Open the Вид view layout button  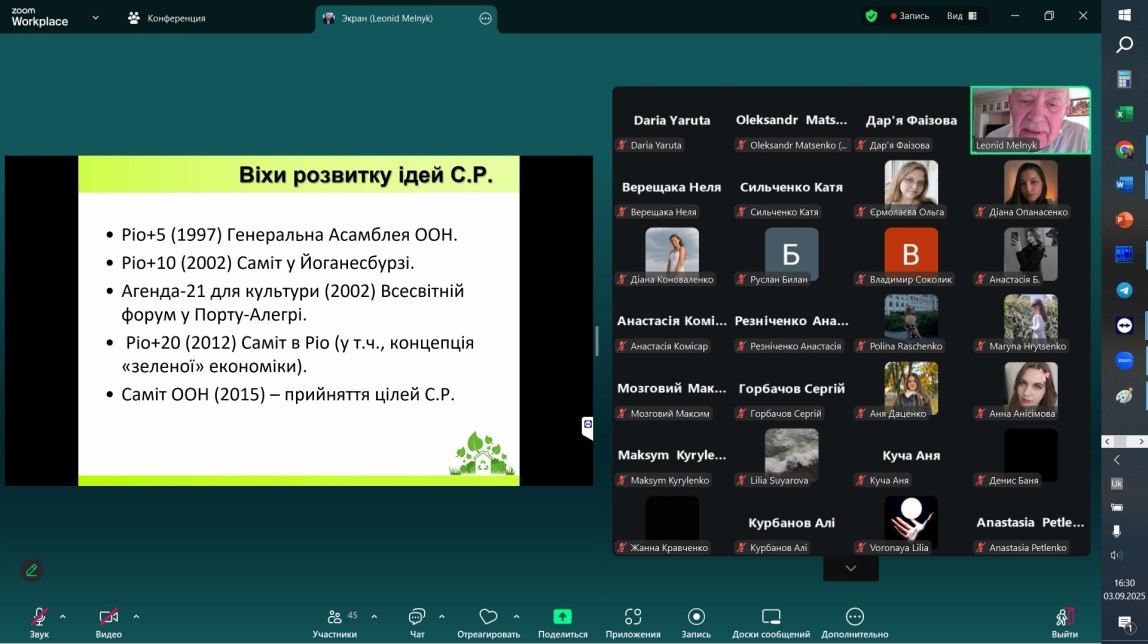click(961, 16)
